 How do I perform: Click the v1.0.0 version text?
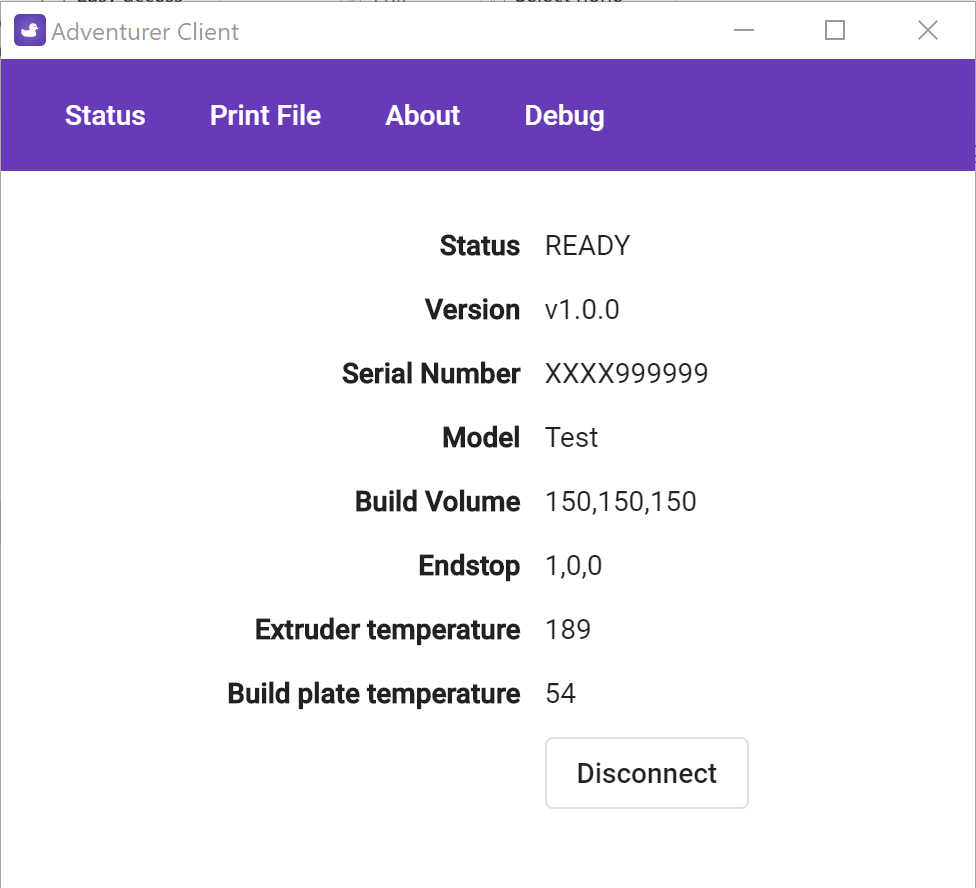click(582, 310)
